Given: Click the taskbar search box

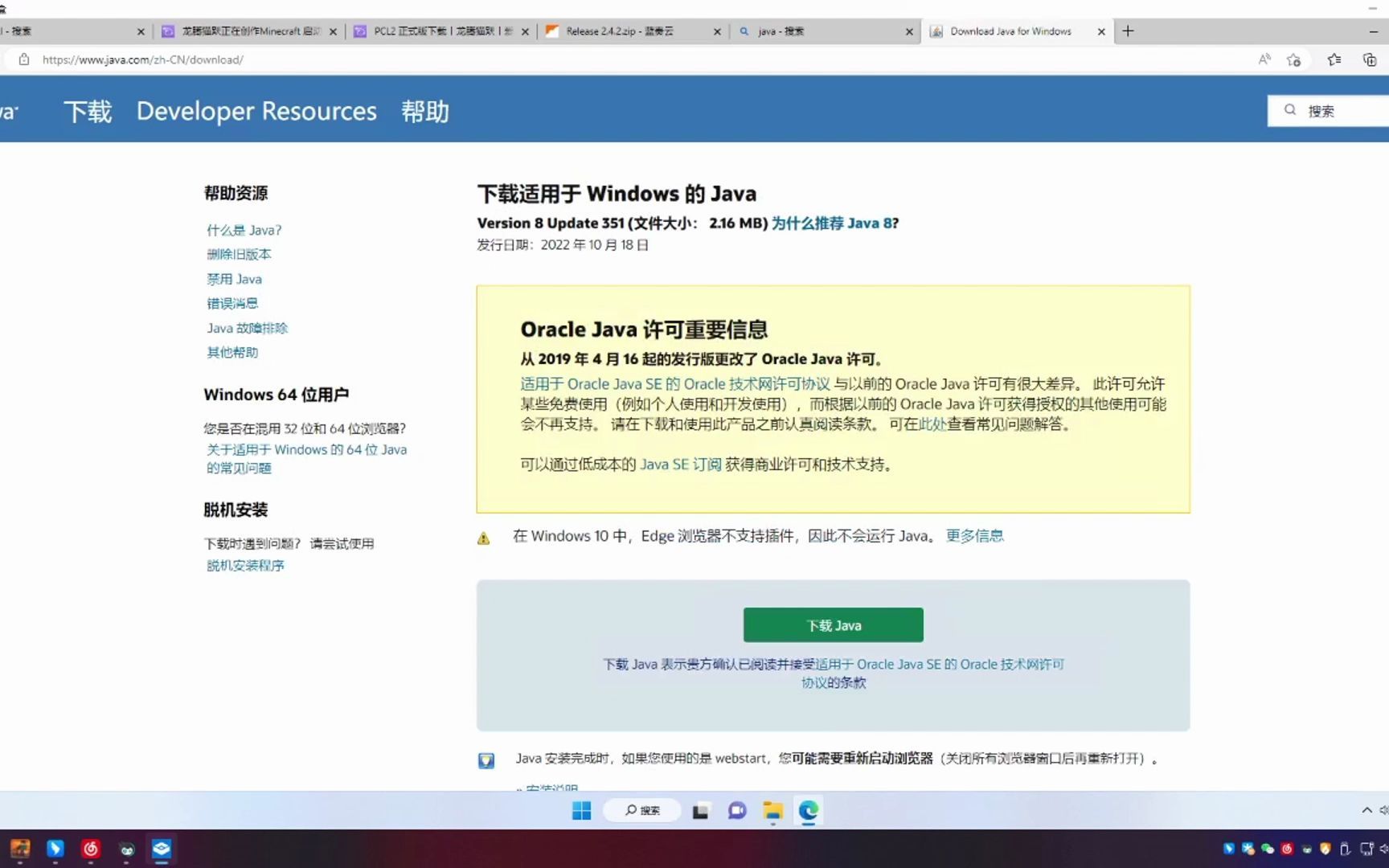Looking at the screenshot, I should (641, 810).
